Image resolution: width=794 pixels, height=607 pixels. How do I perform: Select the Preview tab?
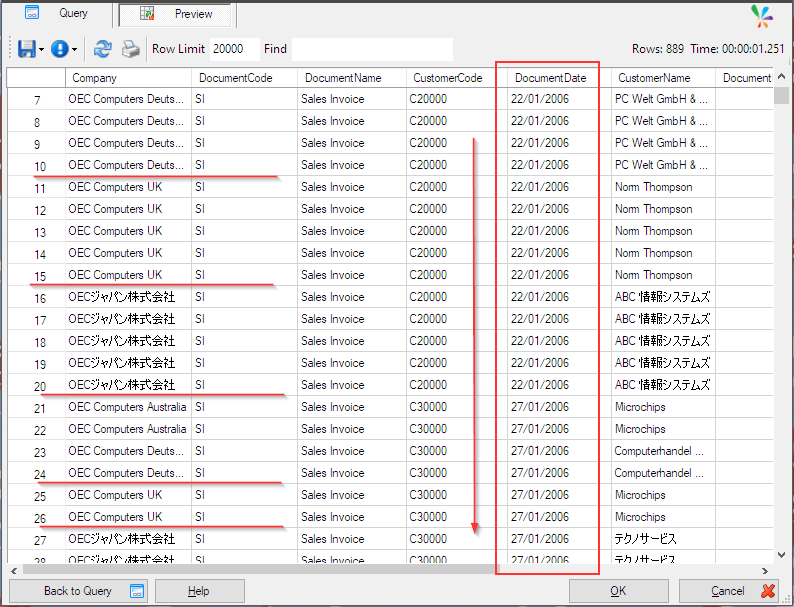tap(175, 14)
